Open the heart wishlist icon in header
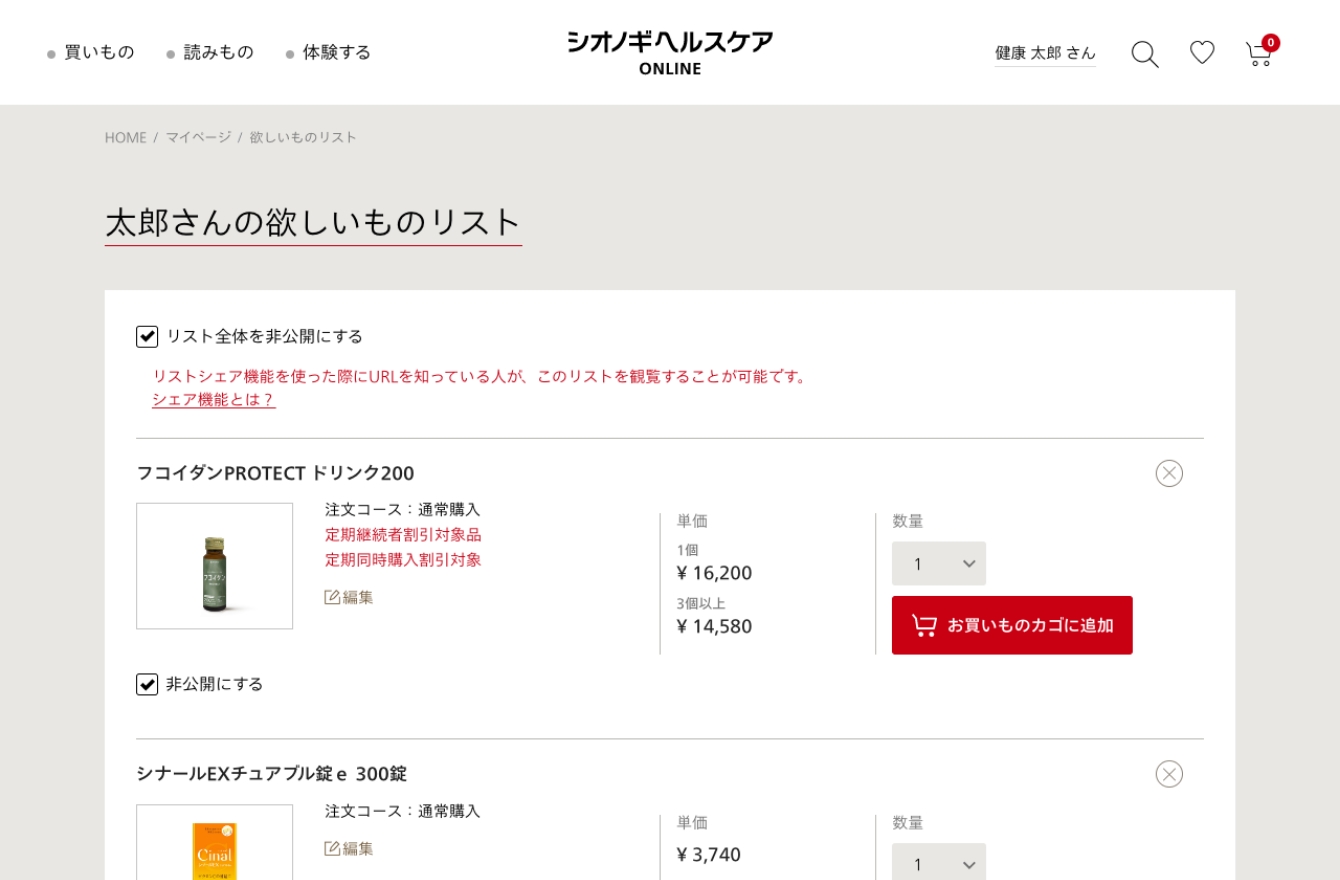Screen dimensions: 1340x880 1202,53
